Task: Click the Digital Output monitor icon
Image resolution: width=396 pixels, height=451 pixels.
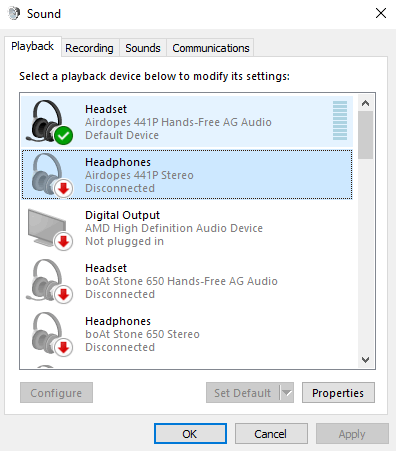Action: (50, 229)
